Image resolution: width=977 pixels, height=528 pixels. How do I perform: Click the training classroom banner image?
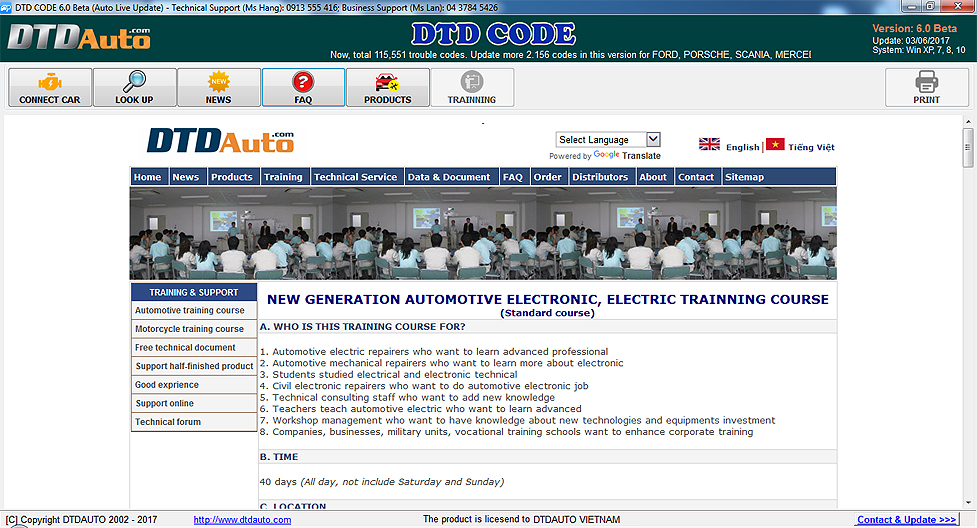[x=483, y=233]
